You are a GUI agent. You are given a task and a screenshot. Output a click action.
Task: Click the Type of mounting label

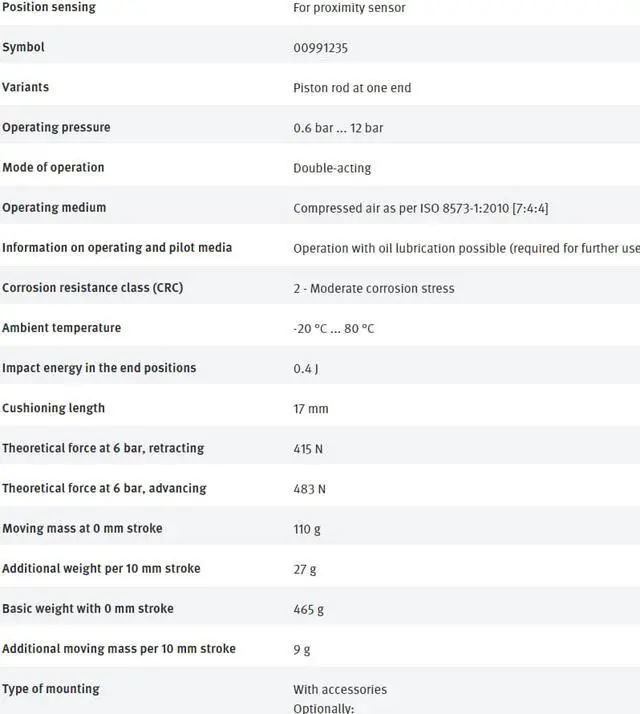(51, 688)
